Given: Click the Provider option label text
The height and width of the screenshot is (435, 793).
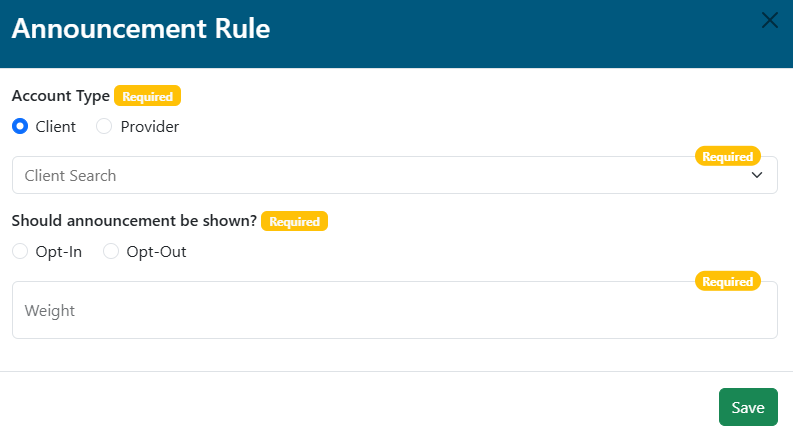Looking at the screenshot, I should [150, 127].
